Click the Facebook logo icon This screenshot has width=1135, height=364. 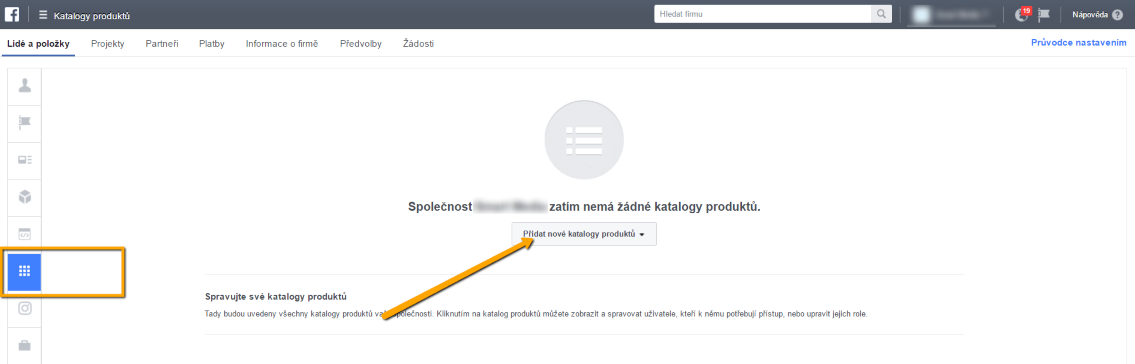12,14
